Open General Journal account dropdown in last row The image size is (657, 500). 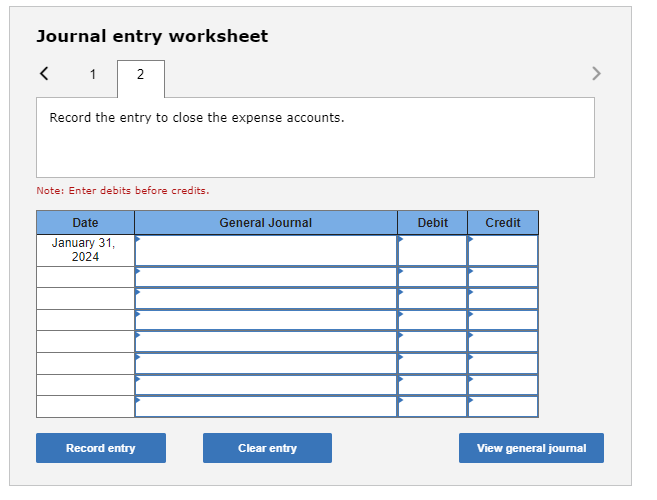click(x=266, y=406)
